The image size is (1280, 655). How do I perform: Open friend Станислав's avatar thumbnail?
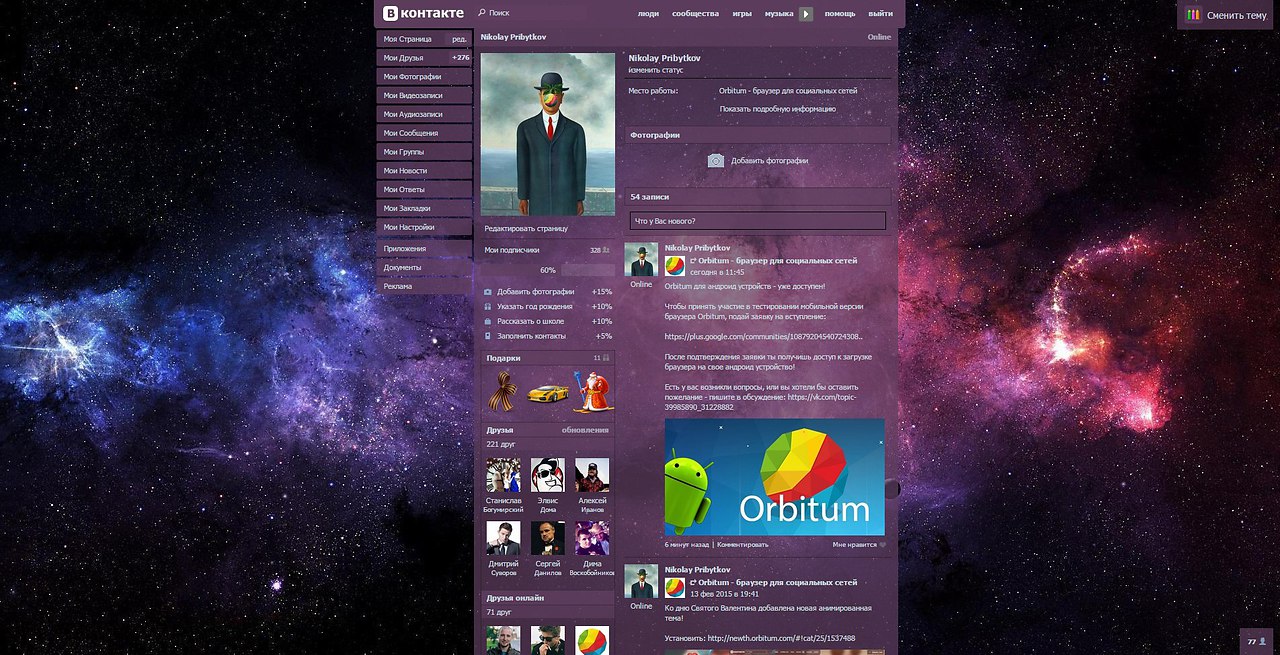(x=503, y=475)
